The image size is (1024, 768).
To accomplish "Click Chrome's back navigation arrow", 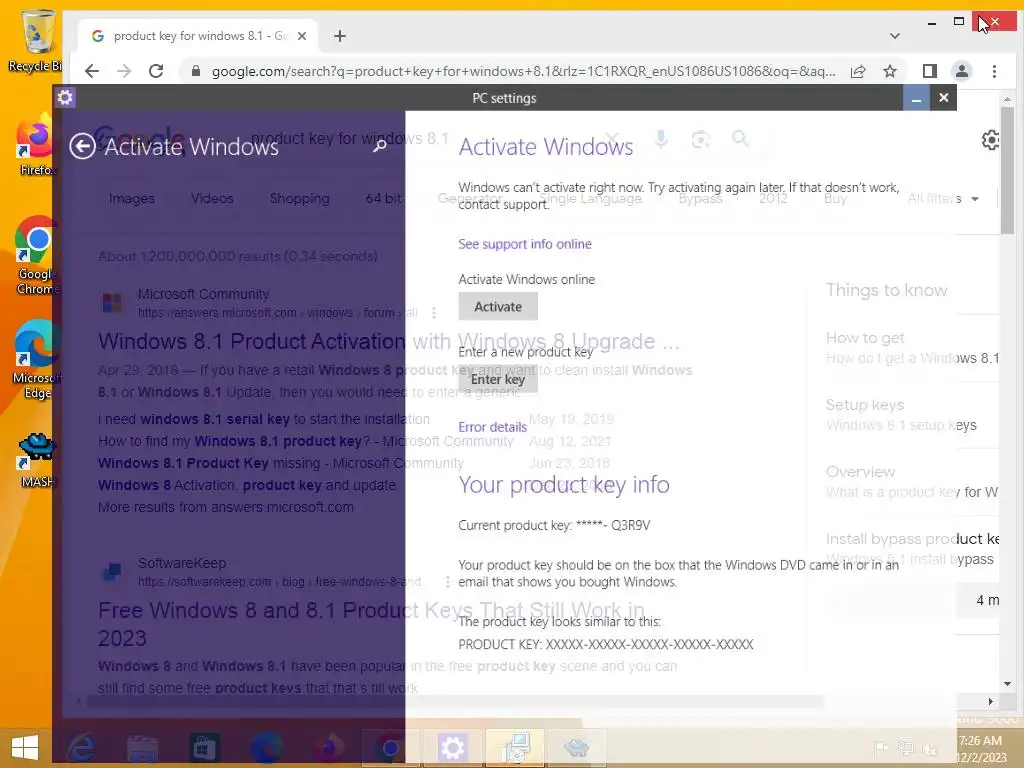I will tap(92, 71).
